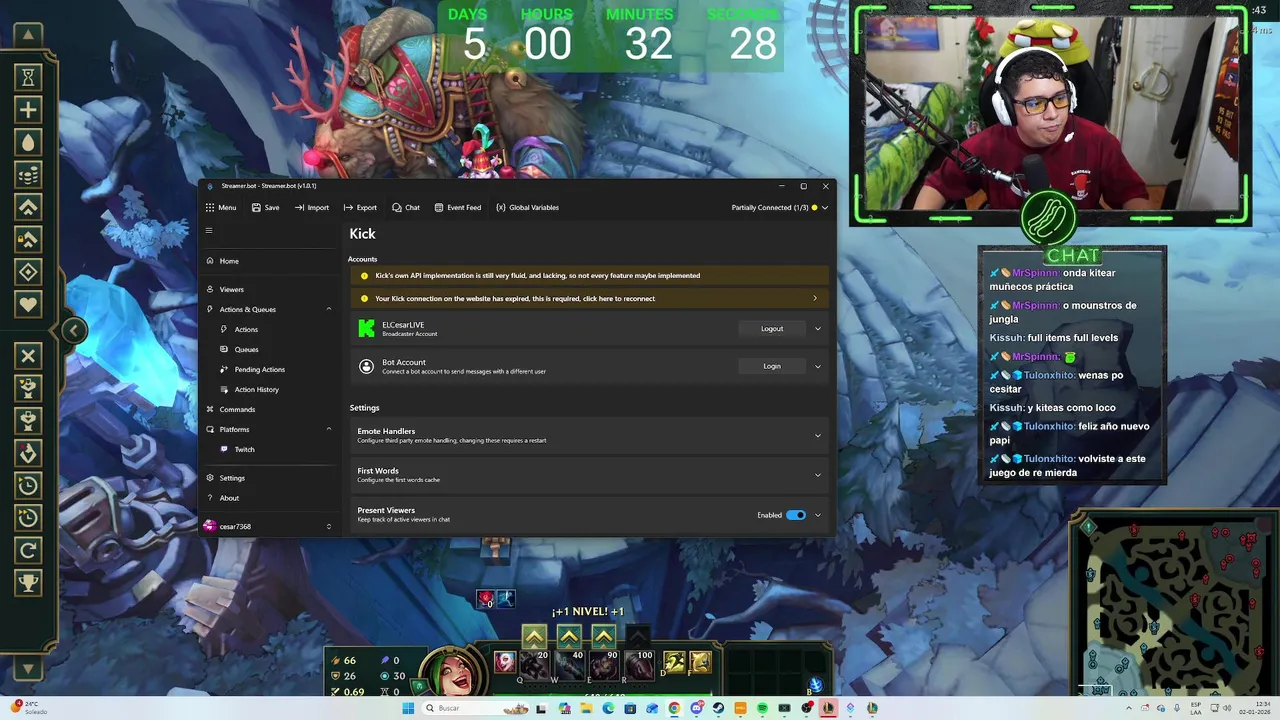Viewport: 1280px width, 720px height.
Task: Open Discord from the taskbar
Action: (x=697, y=708)
